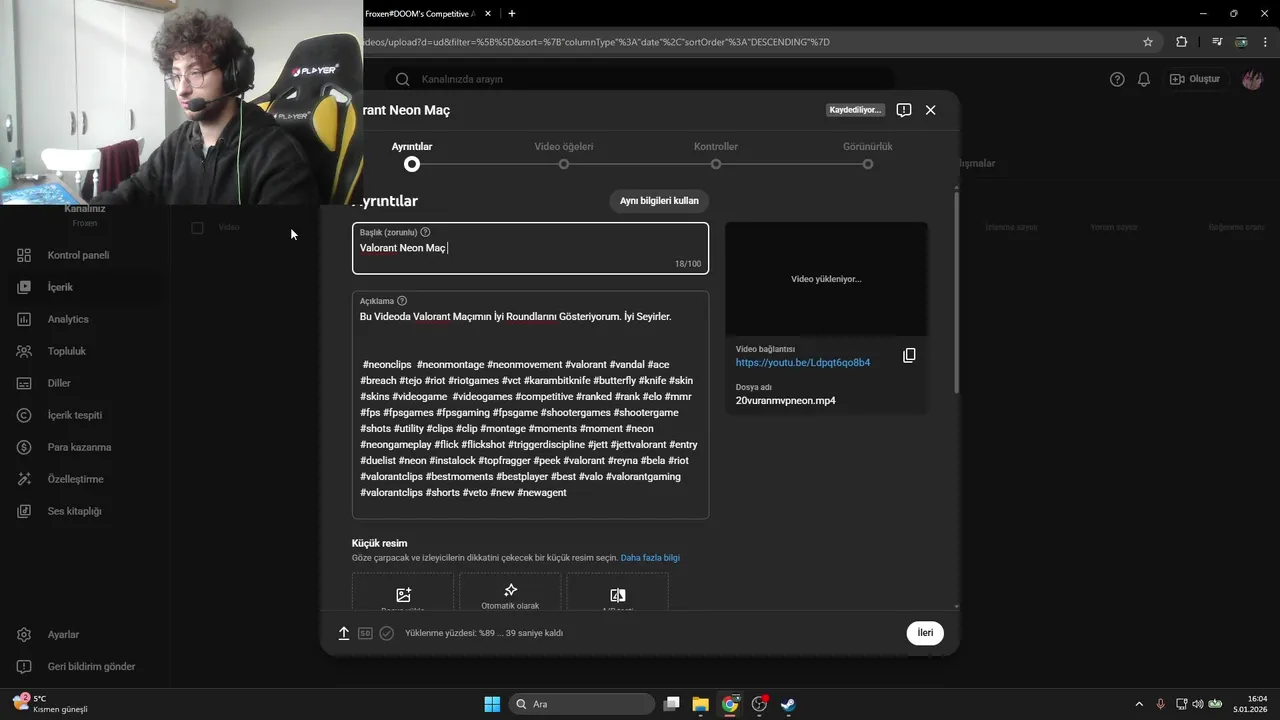
Task: Open File Explorer from taskbar
Action: [700, 704]
